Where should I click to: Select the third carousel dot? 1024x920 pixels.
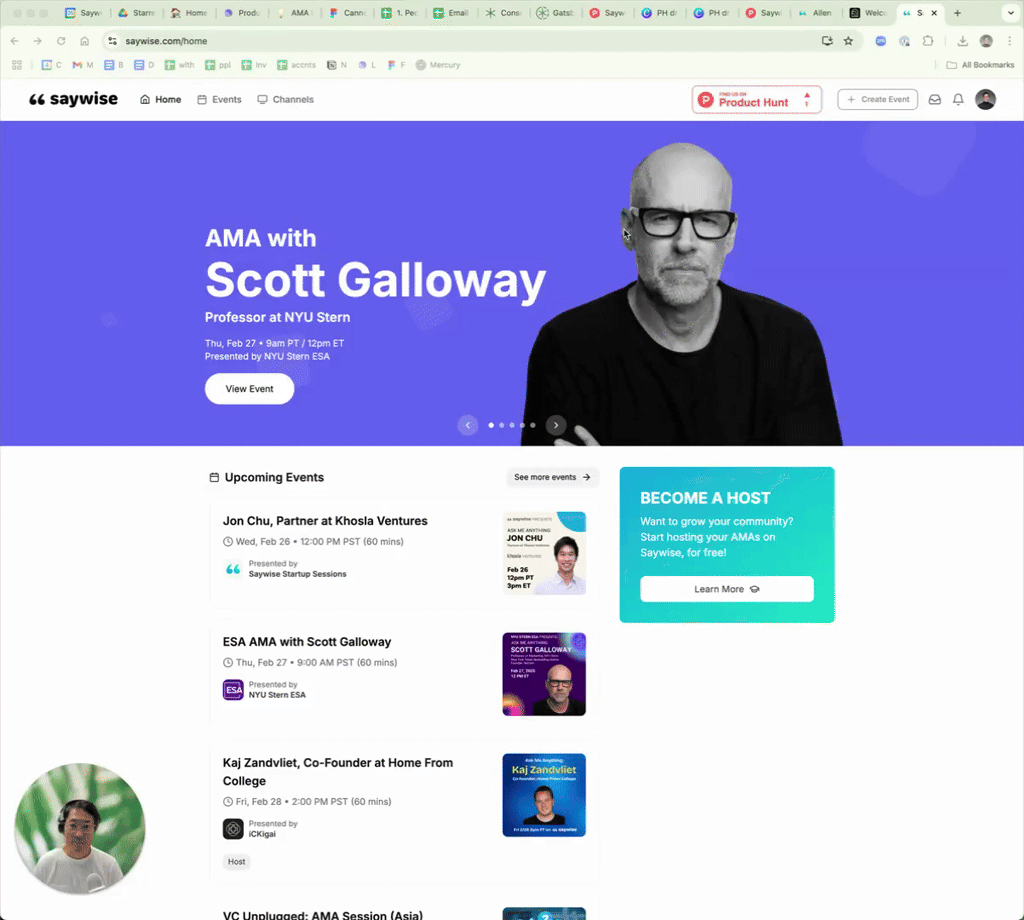[x=512, y=425]
